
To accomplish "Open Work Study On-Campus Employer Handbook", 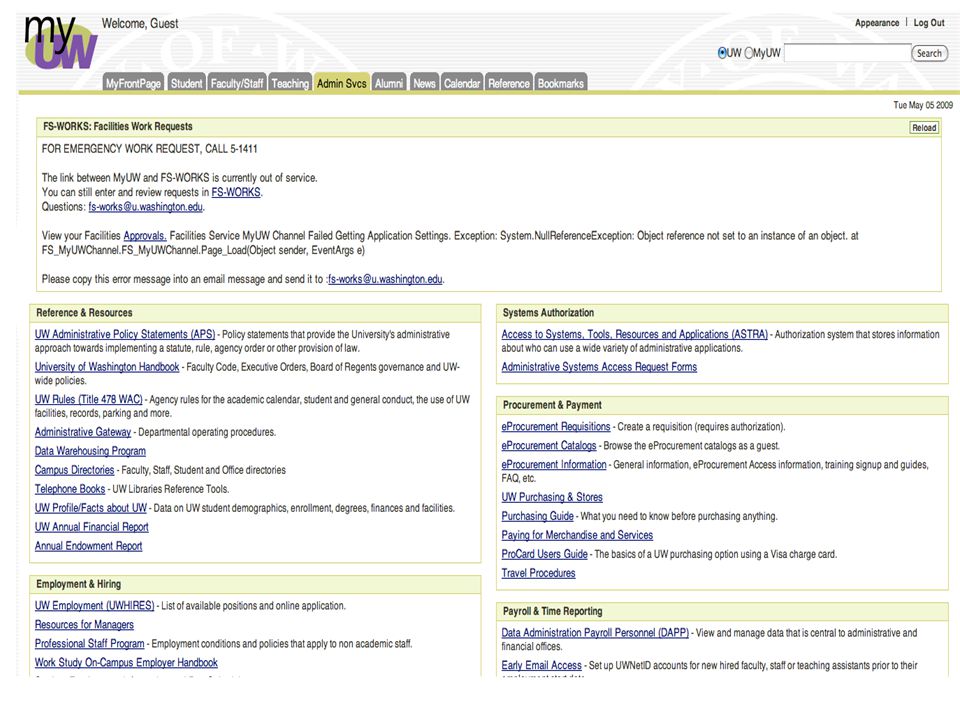I will [126, 662].
